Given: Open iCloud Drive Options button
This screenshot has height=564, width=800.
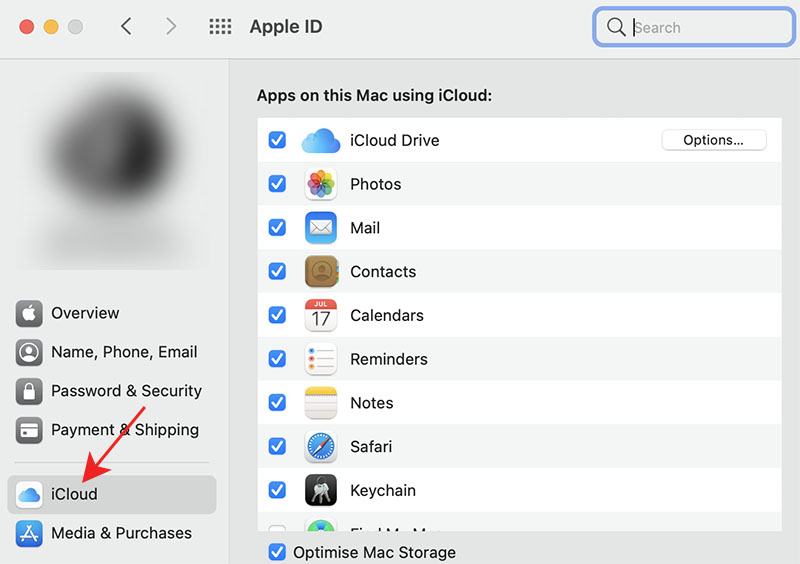Looking at the screenshot, I should (714, 140).
